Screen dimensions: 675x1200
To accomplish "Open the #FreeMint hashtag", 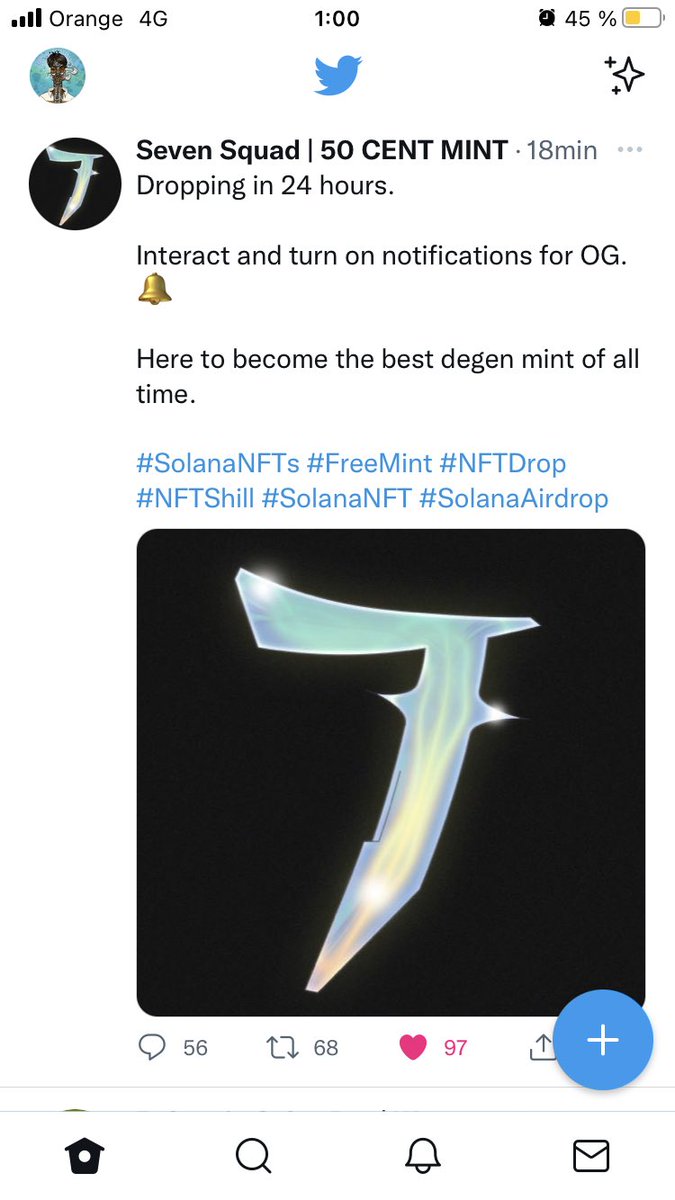I will (x=369, y=464).
